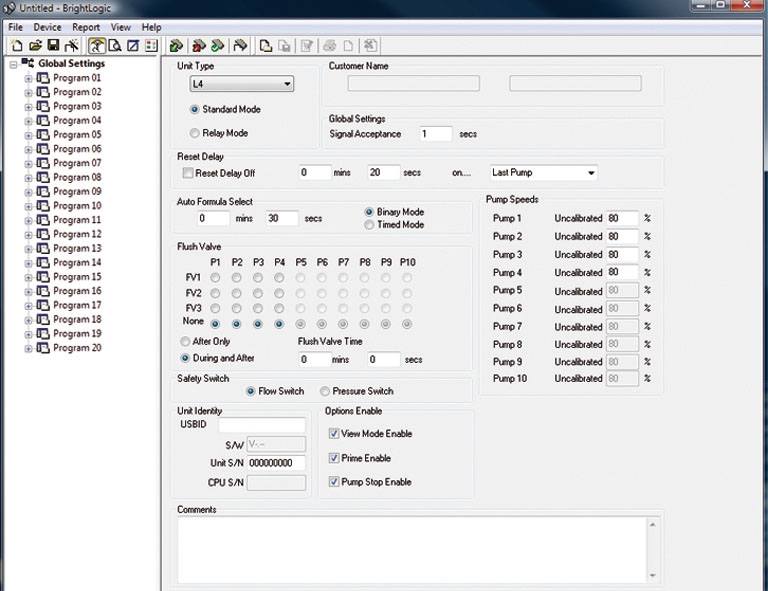Image resolution: width=768 pixels, height=591 pixels.
Task: Click the Unit S/N input field
Action: click(x=276, y=463)
